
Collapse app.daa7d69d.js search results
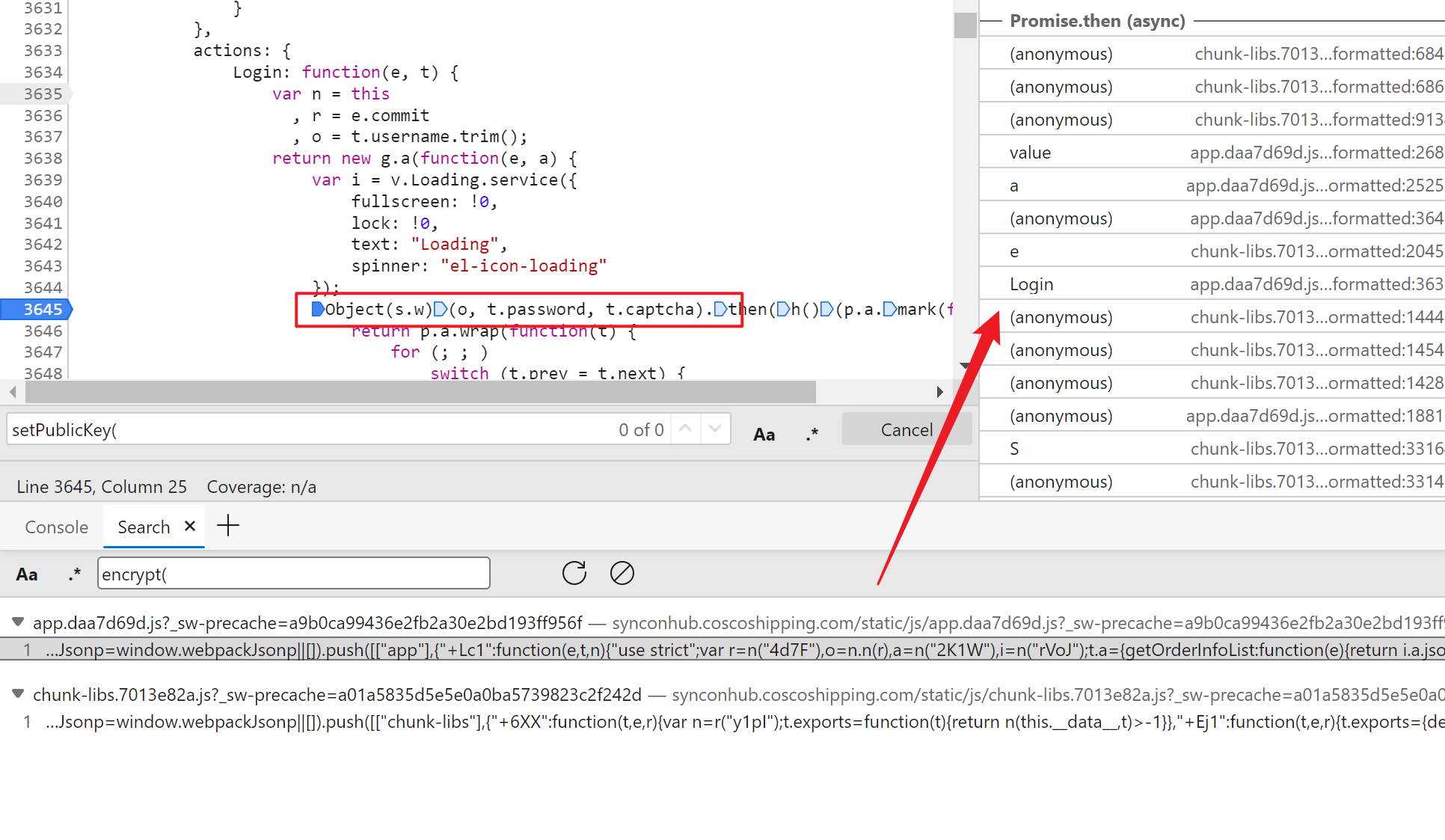[18, 622]
